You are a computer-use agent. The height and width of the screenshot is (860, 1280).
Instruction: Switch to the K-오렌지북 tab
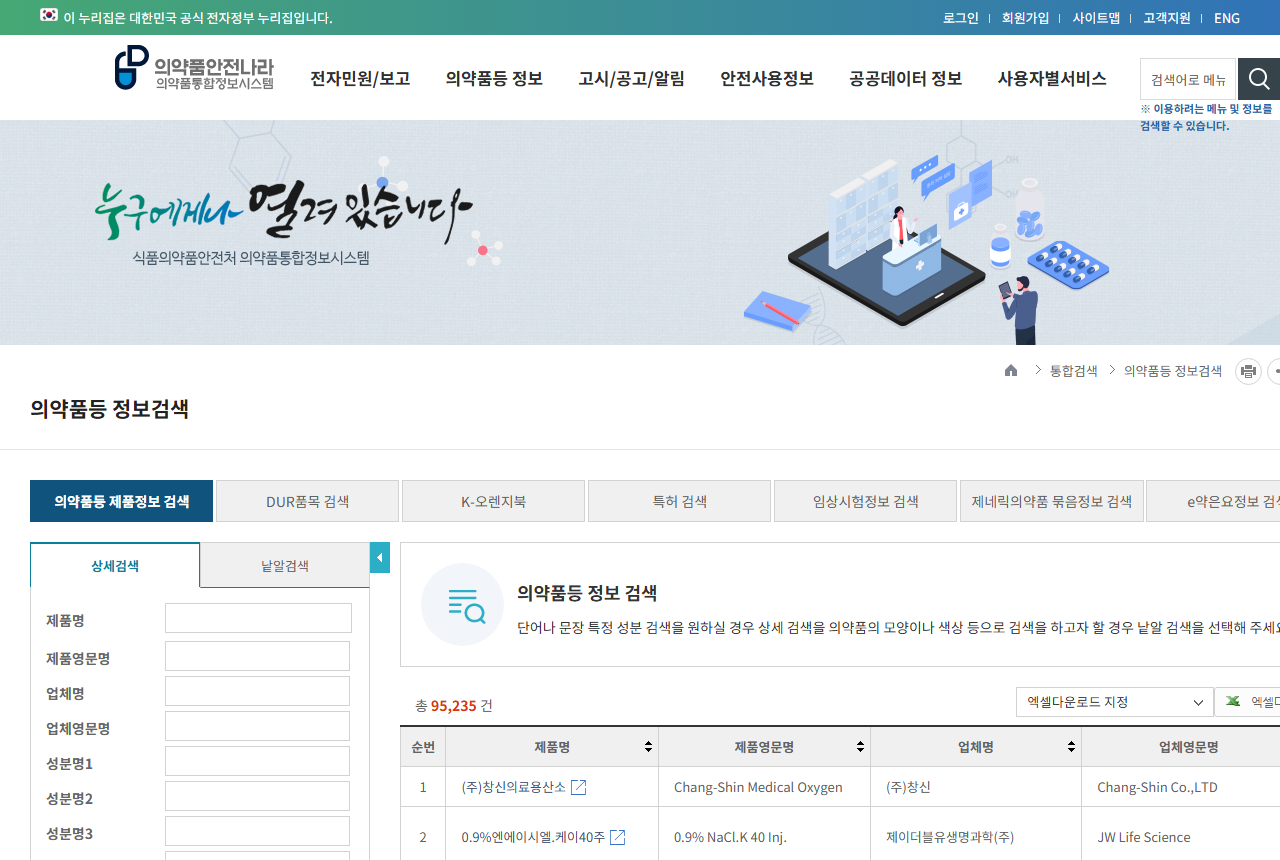pos(493,501)
